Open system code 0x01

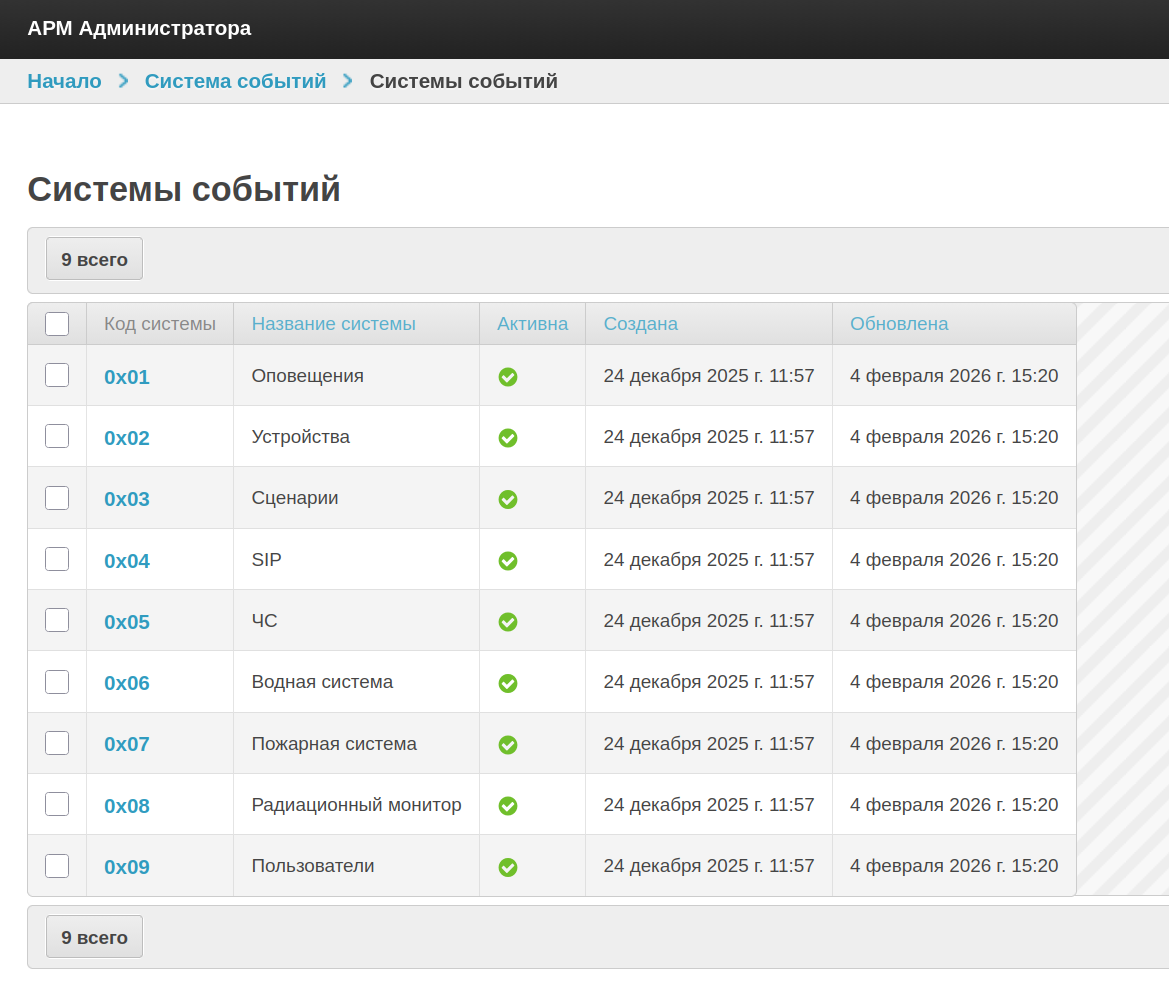pos(127,377)
